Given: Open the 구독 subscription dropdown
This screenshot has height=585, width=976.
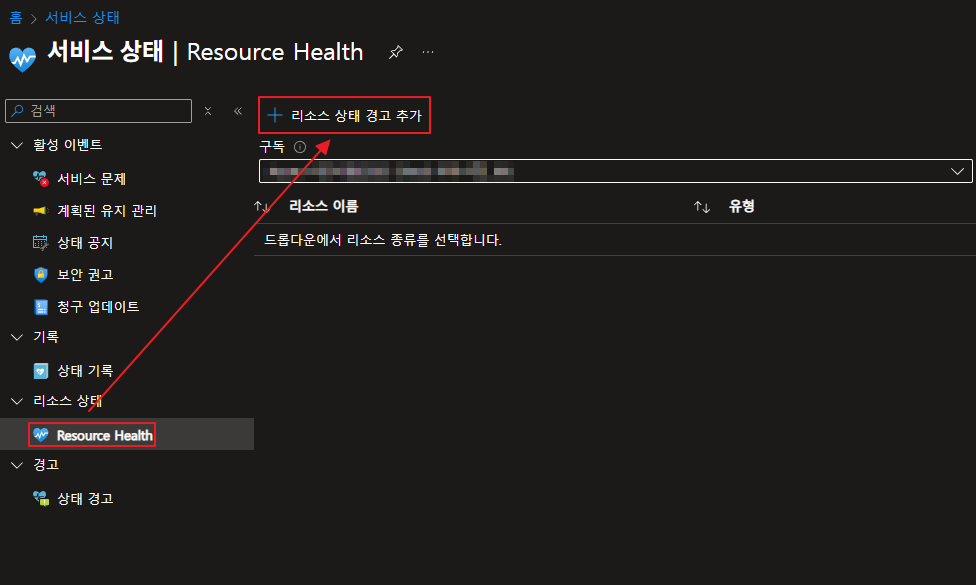Looking at the screenshot, I should (x=616, y=171).
